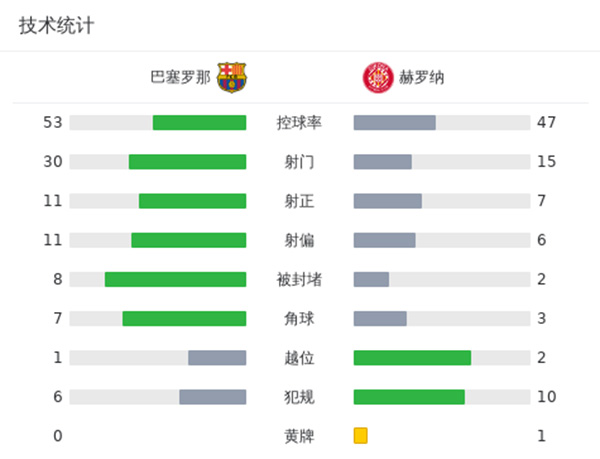The image size is (600, 459).
Task: Click Barcelona's green 射门 bar
Action: point(187,162)
